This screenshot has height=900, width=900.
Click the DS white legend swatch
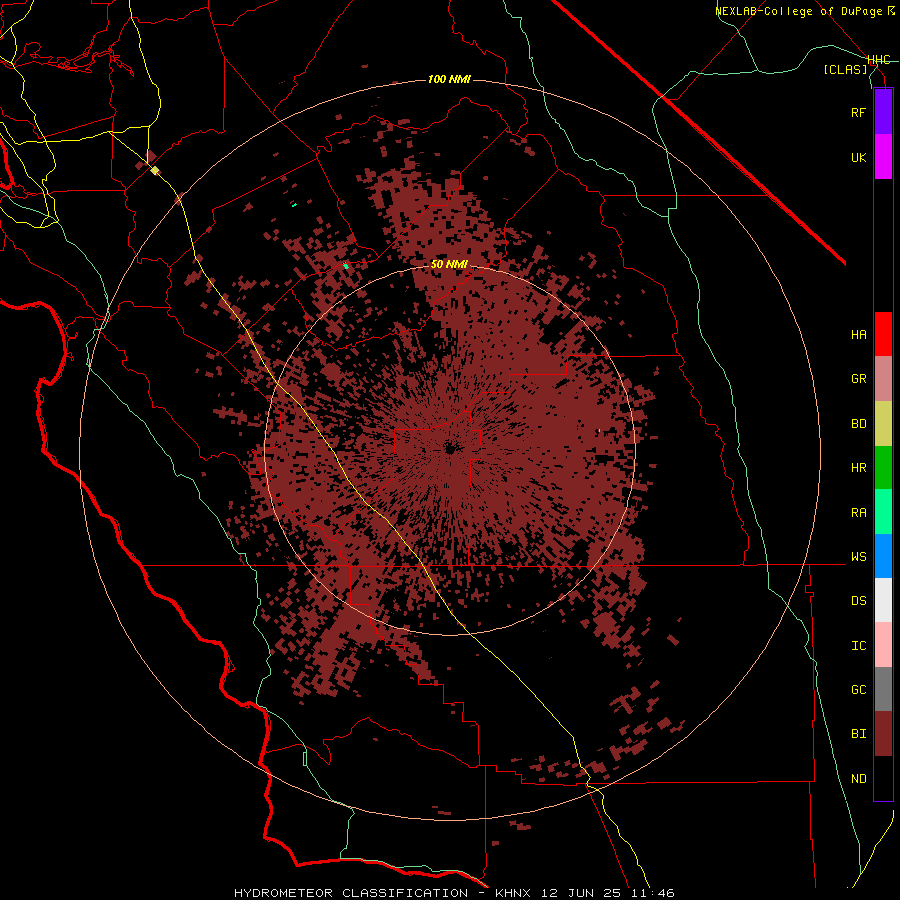pos(883,600)
